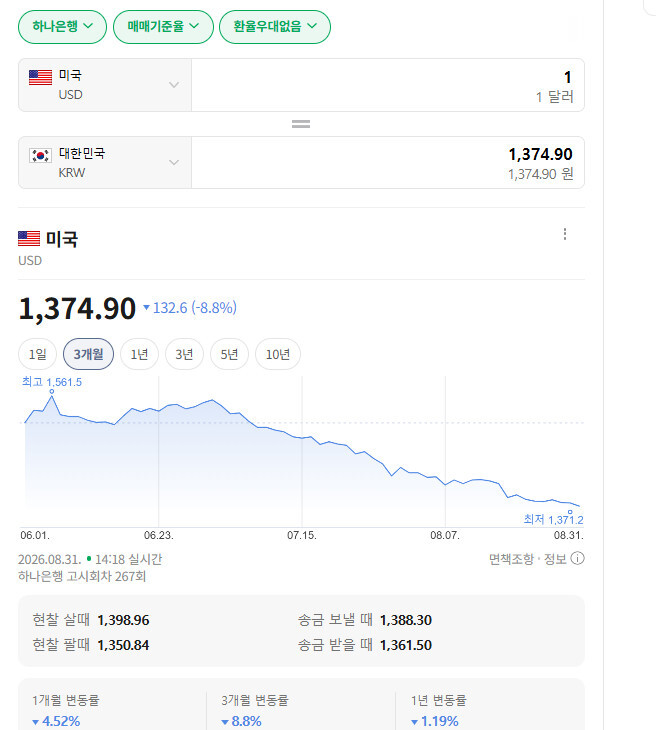The height and width of the screenshot is (730, 656).
Task: Click the US flag beside 미국 heading
Action: [x=29, y=238]
